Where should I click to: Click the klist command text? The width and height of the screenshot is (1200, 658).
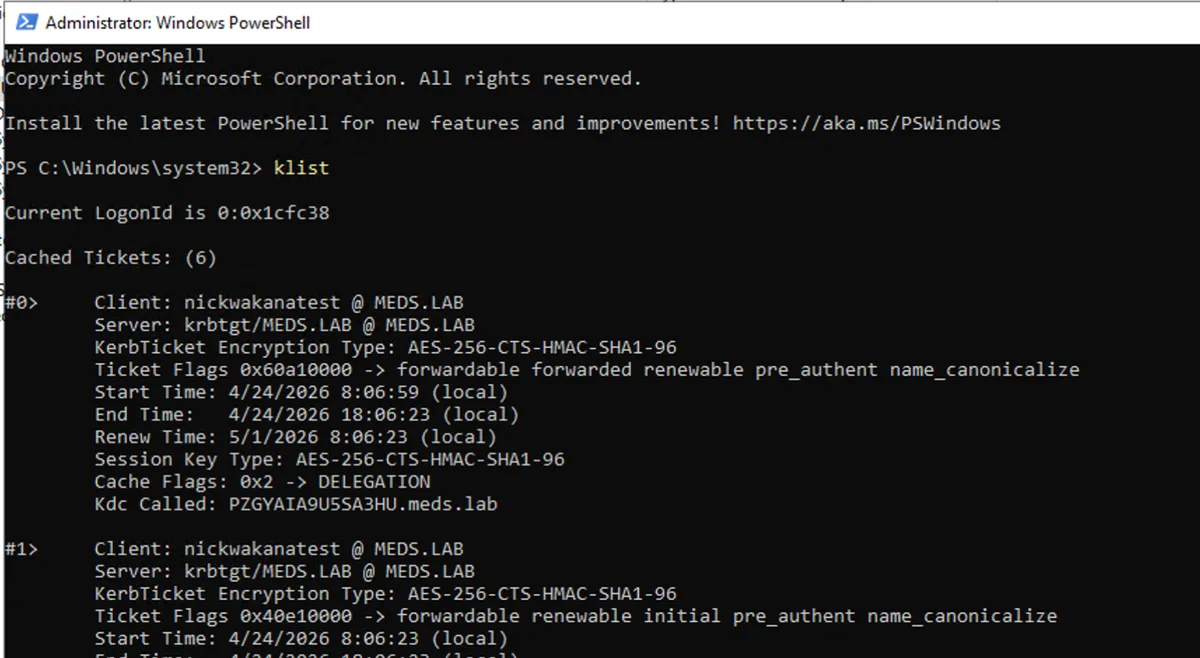(x=301, y=168)
